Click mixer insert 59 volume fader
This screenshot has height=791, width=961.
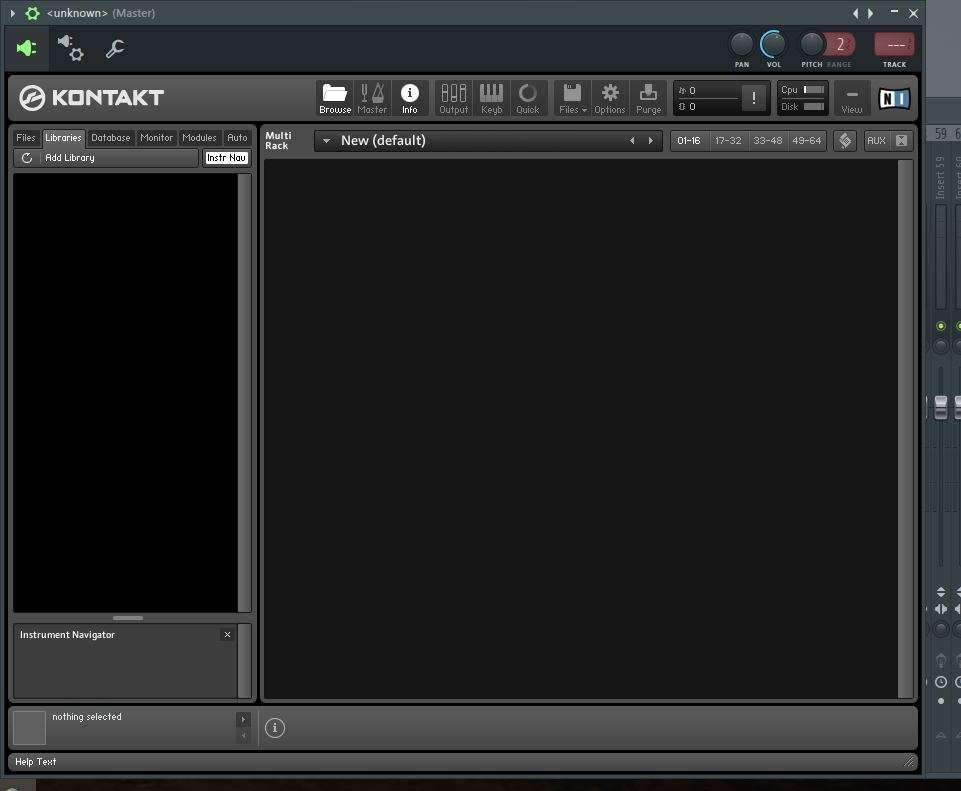pyautogui.click(x=941, y=407)
